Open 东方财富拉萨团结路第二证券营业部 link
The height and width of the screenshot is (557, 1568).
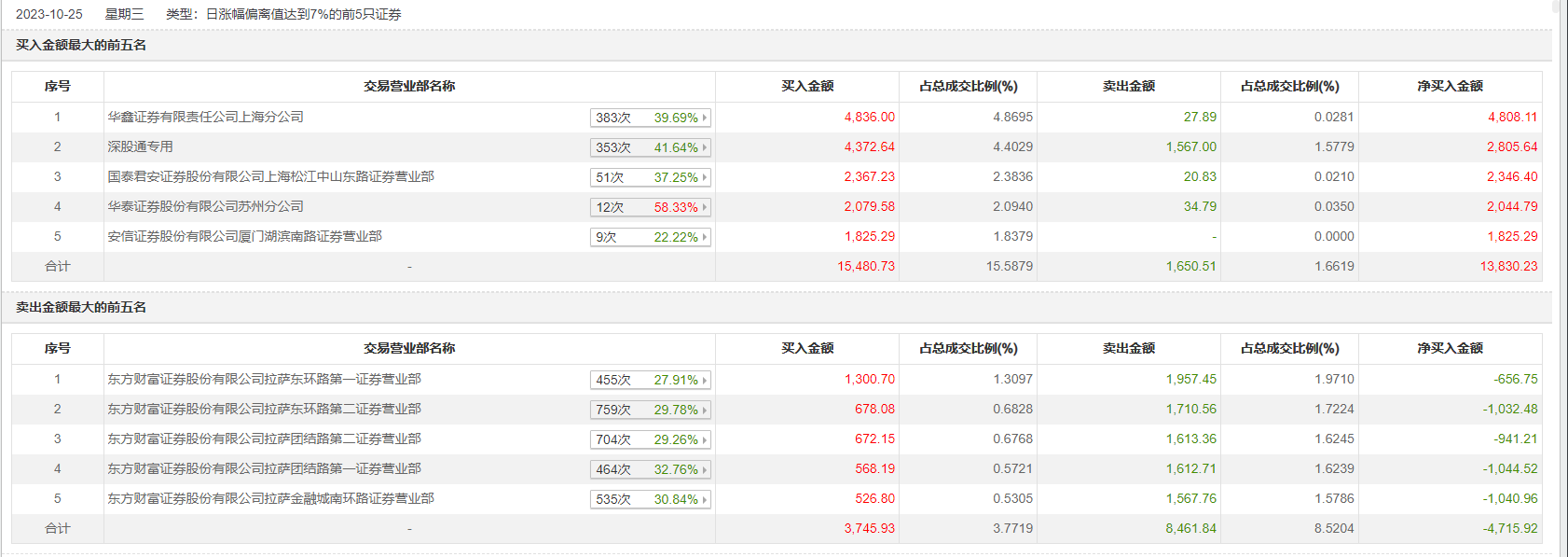(x=264, y=439)
